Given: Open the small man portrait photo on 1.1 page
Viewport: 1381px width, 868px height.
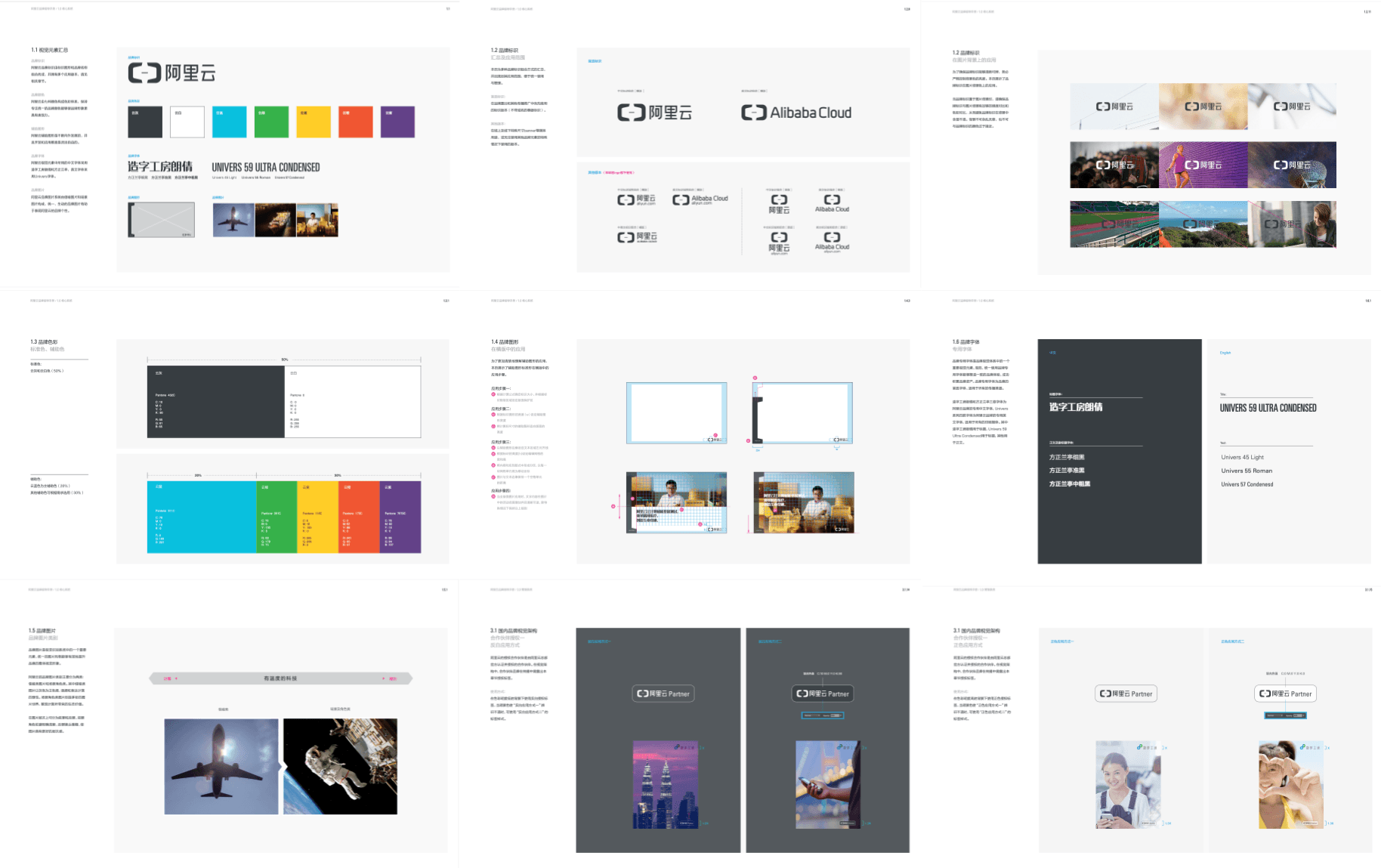Looking at the screenshot, I should click(317, 220).
